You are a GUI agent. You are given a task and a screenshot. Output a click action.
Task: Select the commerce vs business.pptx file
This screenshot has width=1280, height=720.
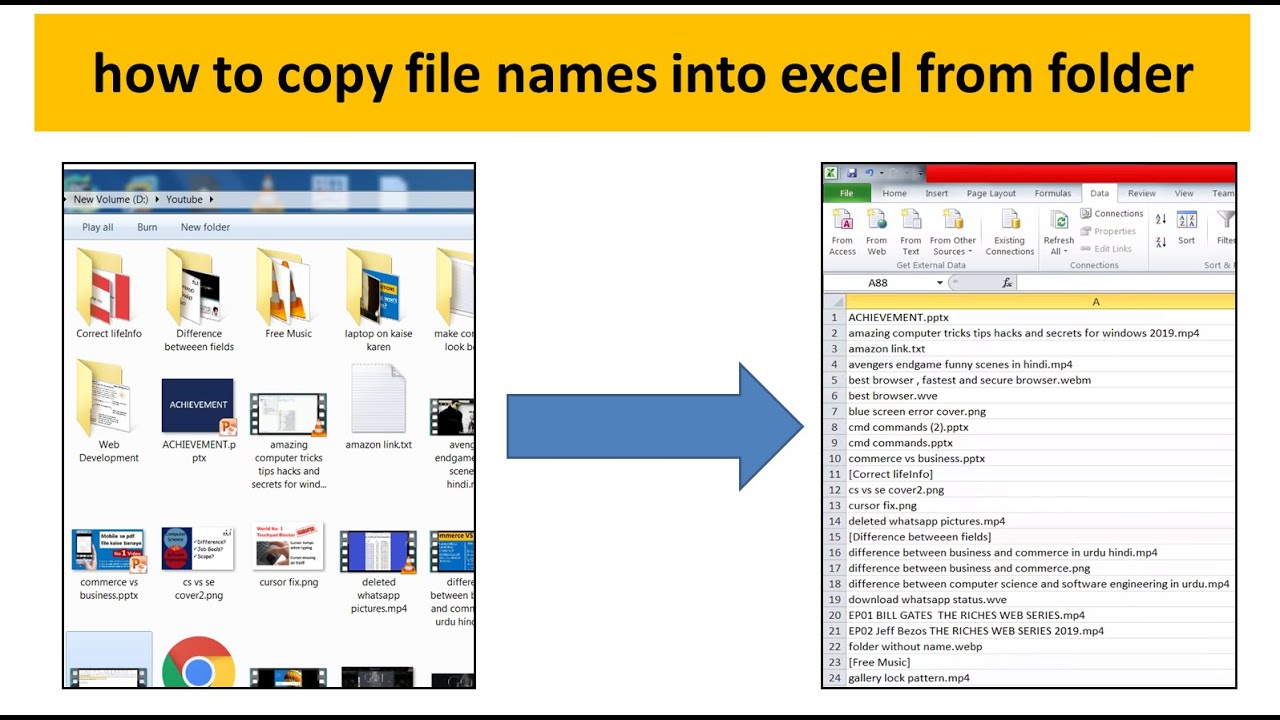pos(109,565)
